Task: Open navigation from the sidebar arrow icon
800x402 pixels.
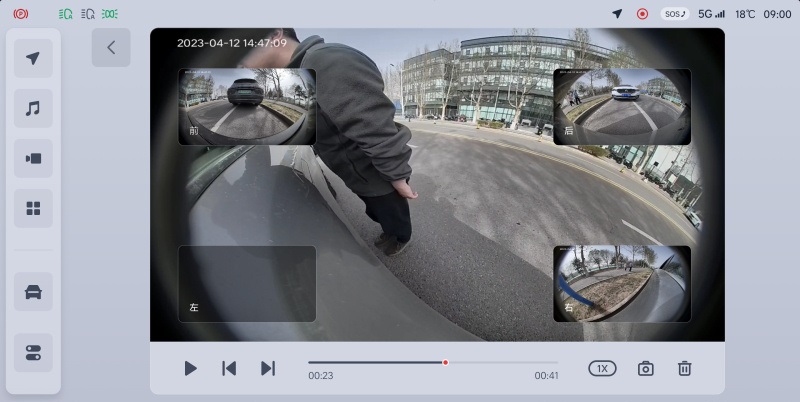Action: (33, 59)
